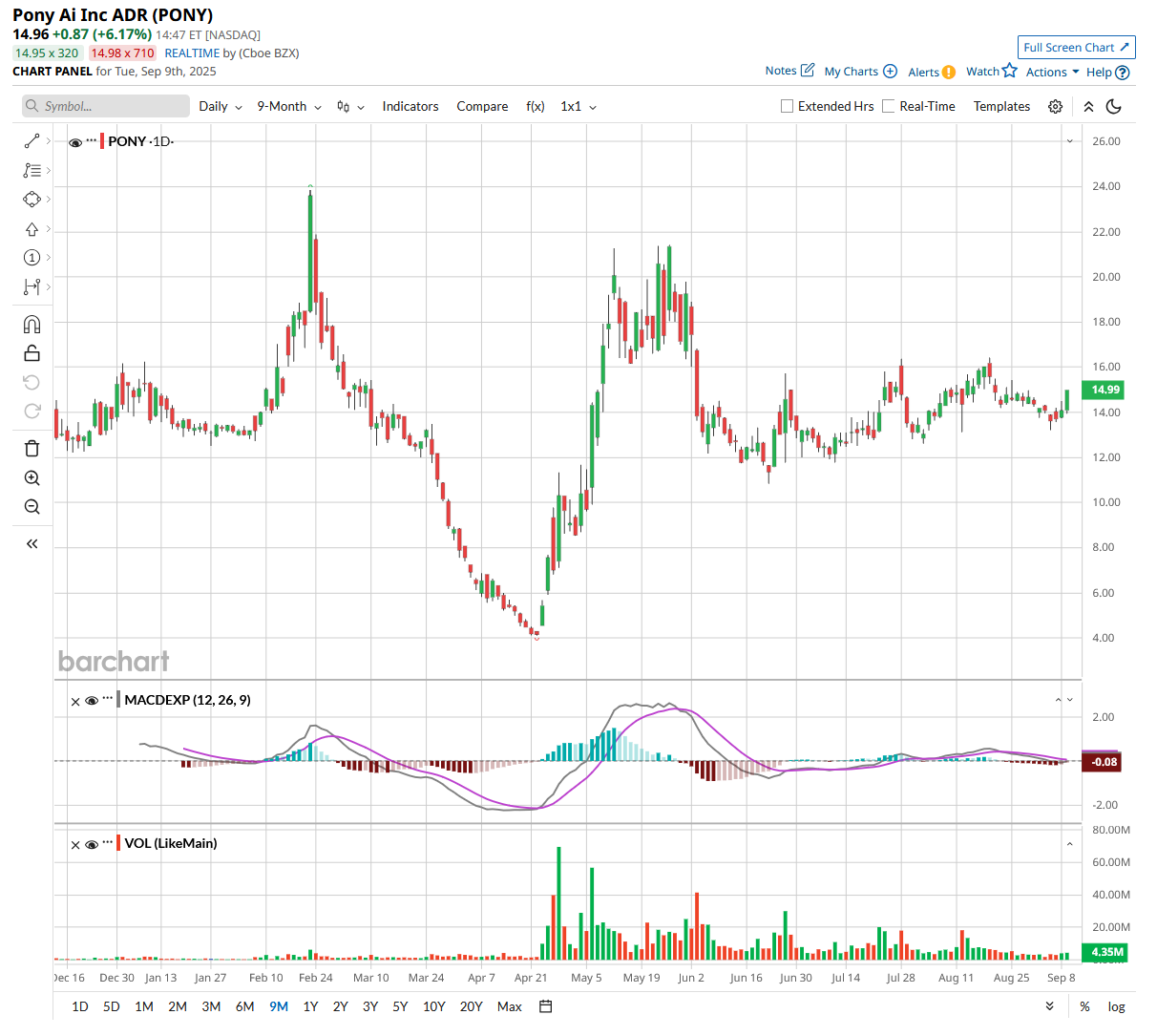
Task: Delete drawings with the trash icon
Action: coord(32,449)
